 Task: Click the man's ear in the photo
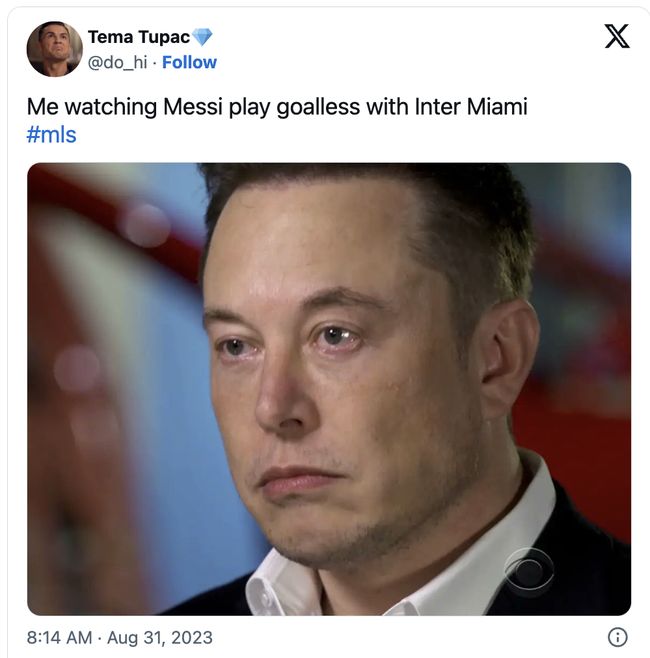pos(509,357)
